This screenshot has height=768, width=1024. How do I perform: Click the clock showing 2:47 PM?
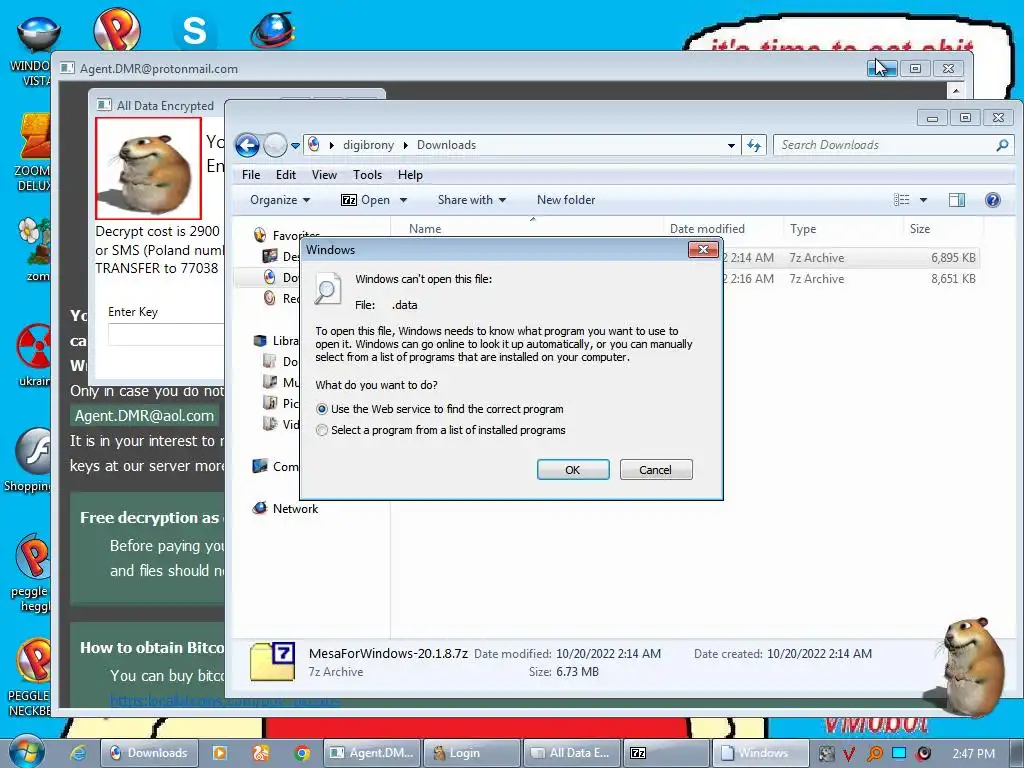[973, 754]
